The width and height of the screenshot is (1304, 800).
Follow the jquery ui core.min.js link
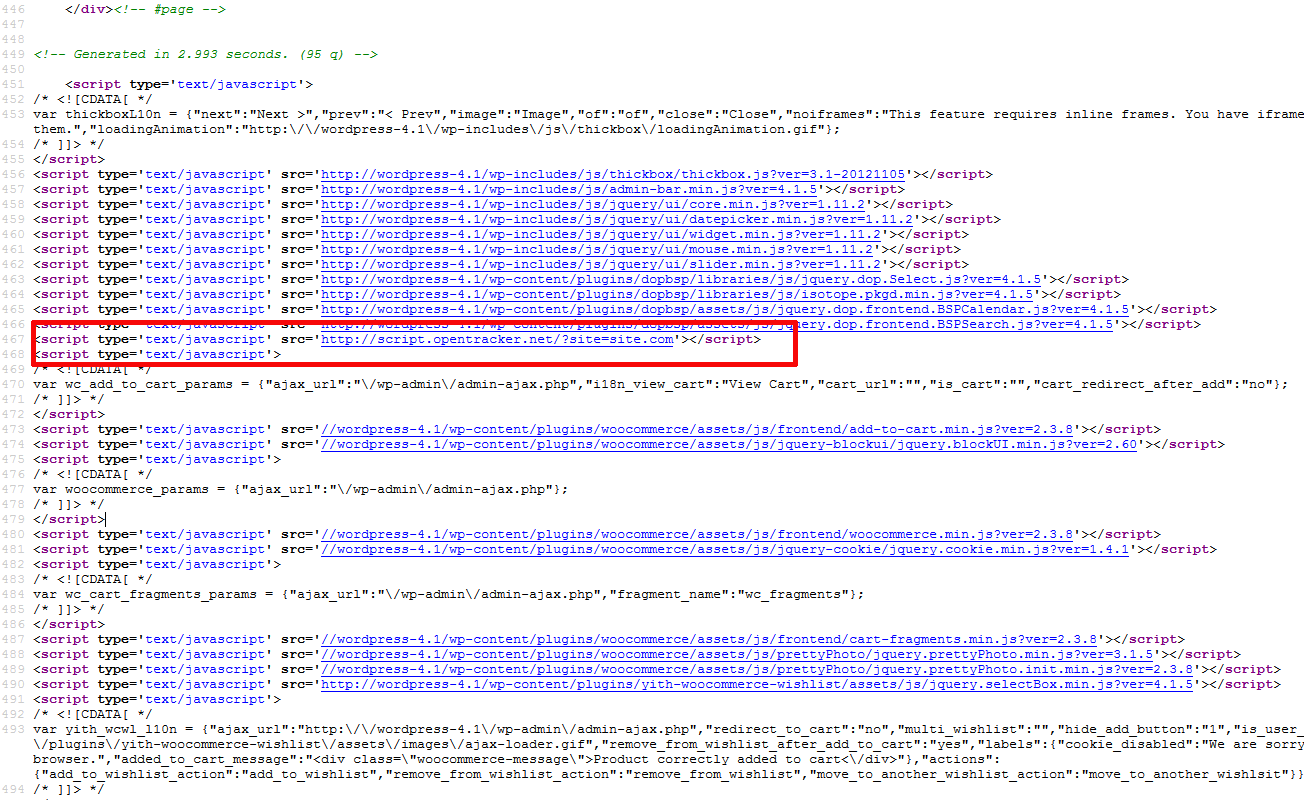[594, 204]
